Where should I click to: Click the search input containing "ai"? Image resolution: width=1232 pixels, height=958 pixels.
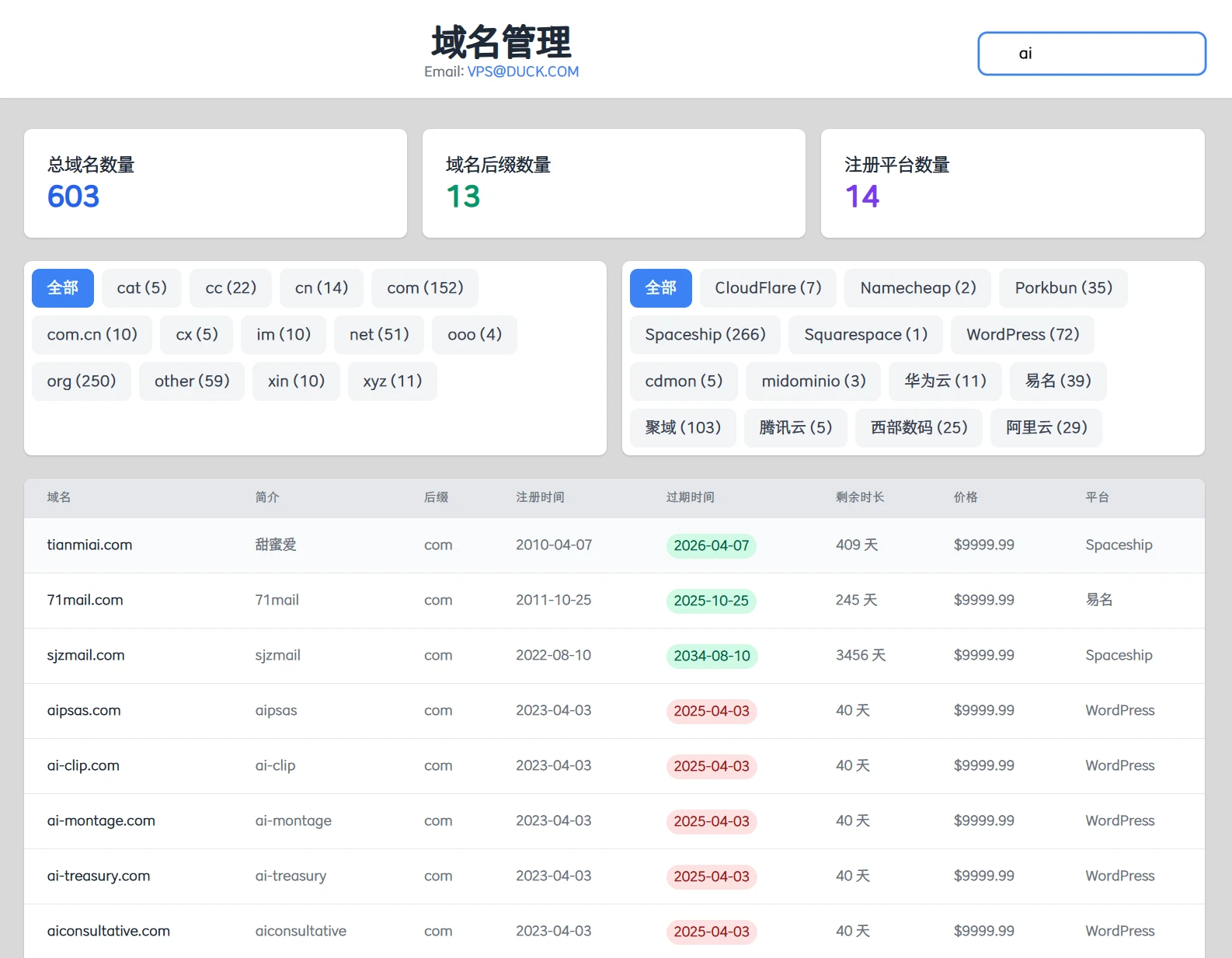pyautogui.click(x=1091, y=54)
